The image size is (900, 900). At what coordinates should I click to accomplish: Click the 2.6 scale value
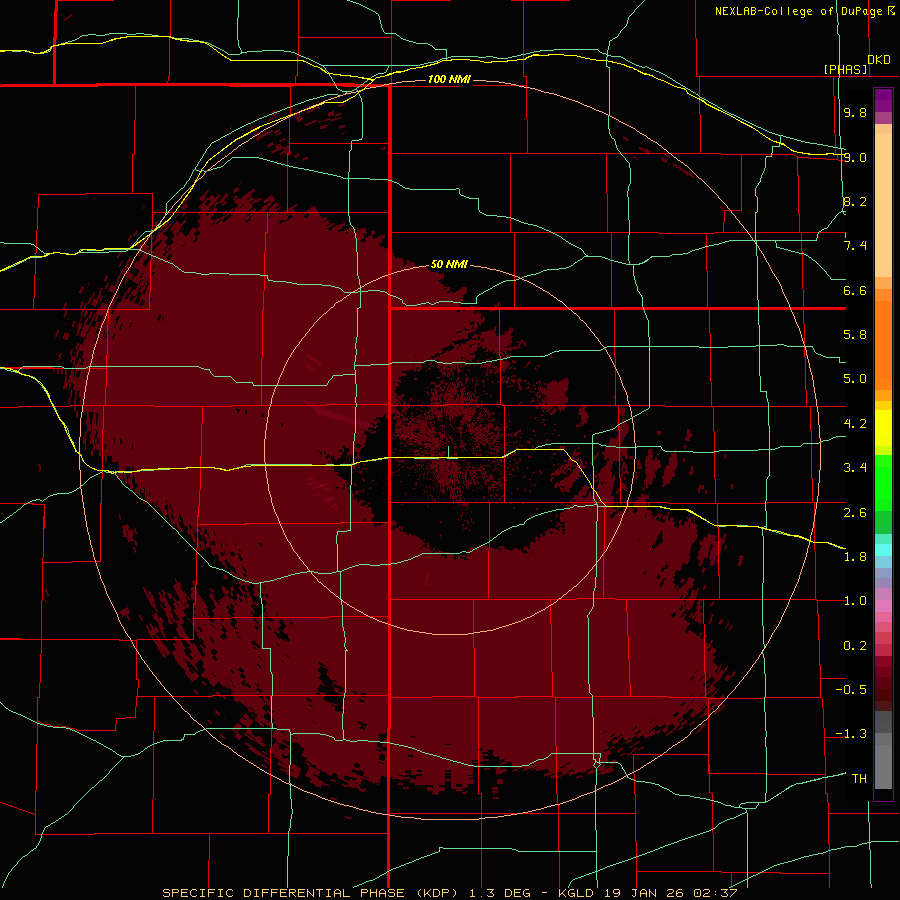pyautogui.click(x=855, y=512)
